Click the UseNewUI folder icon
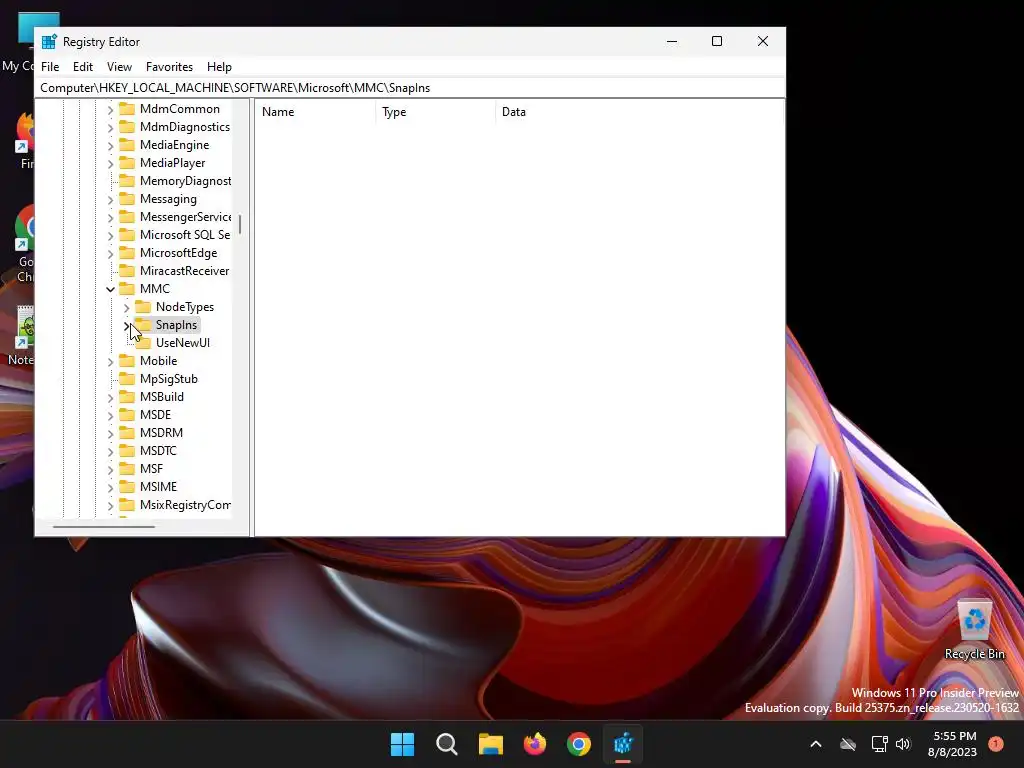Viewport: 1024px width, 768px height. click(x=142, y=342)
